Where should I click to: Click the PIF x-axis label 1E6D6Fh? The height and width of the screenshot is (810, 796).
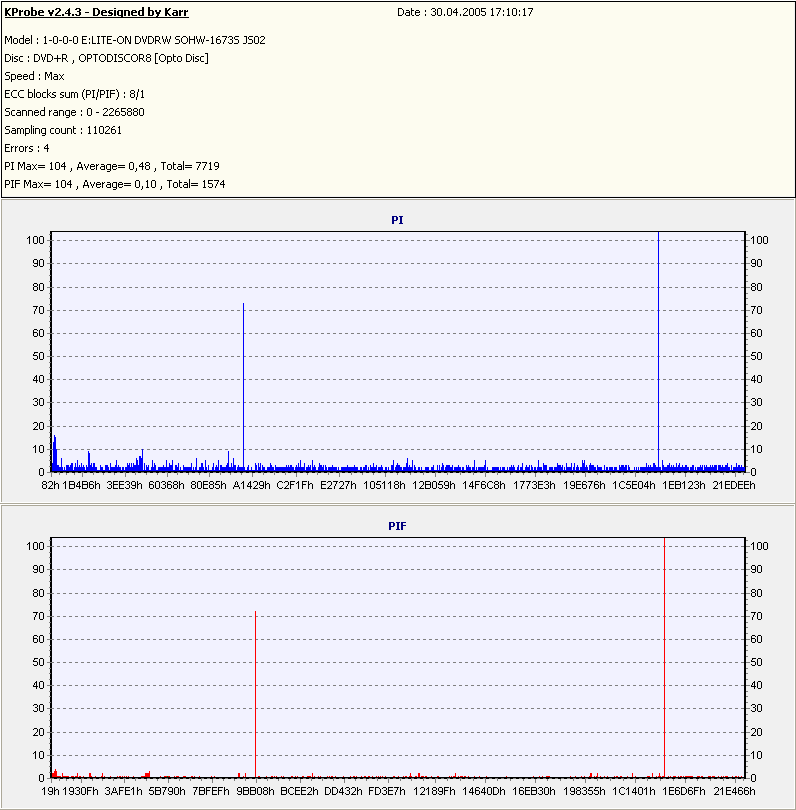point(684,791)
